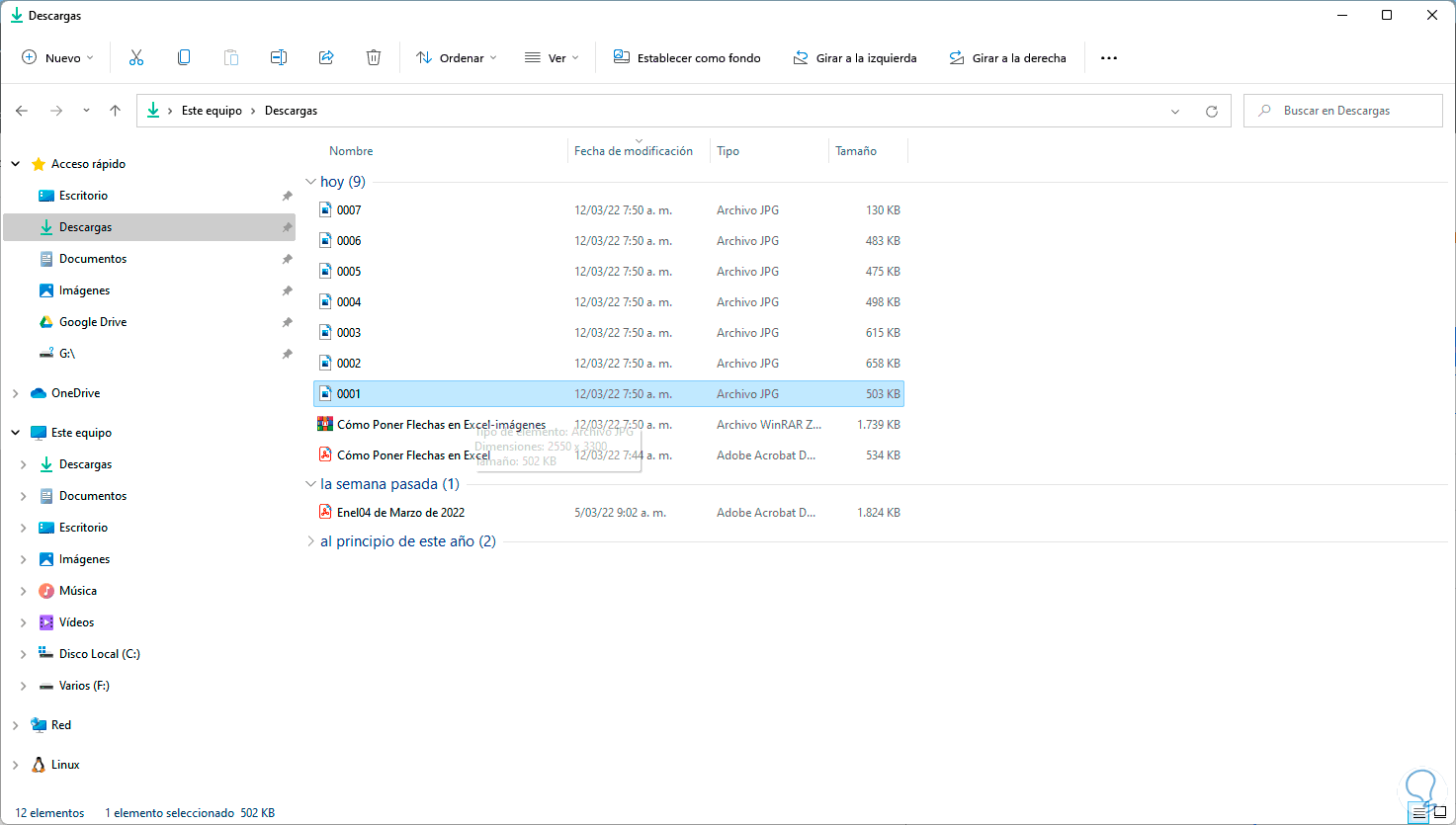Click the Disco Local (C:) drive icon

click(x=45, y=653)
